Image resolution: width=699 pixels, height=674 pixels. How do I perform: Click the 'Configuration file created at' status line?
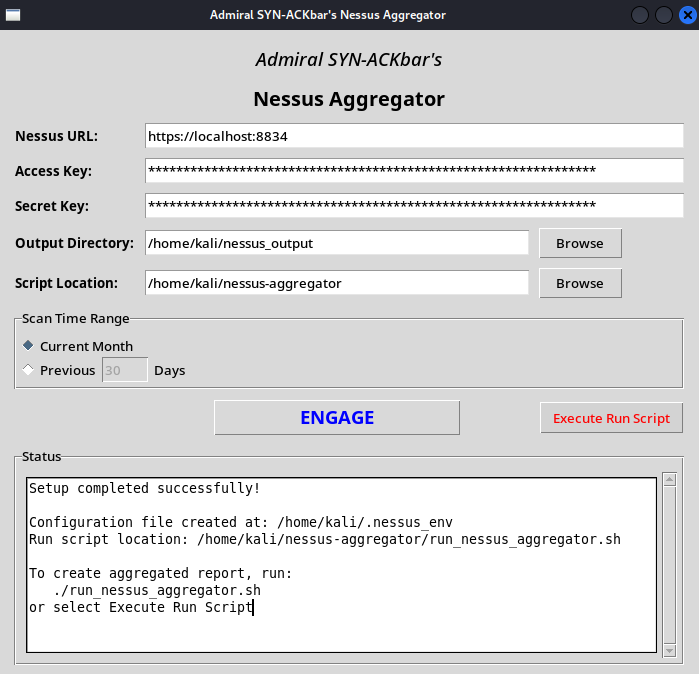pyautogui.click(x=241, y=522)
